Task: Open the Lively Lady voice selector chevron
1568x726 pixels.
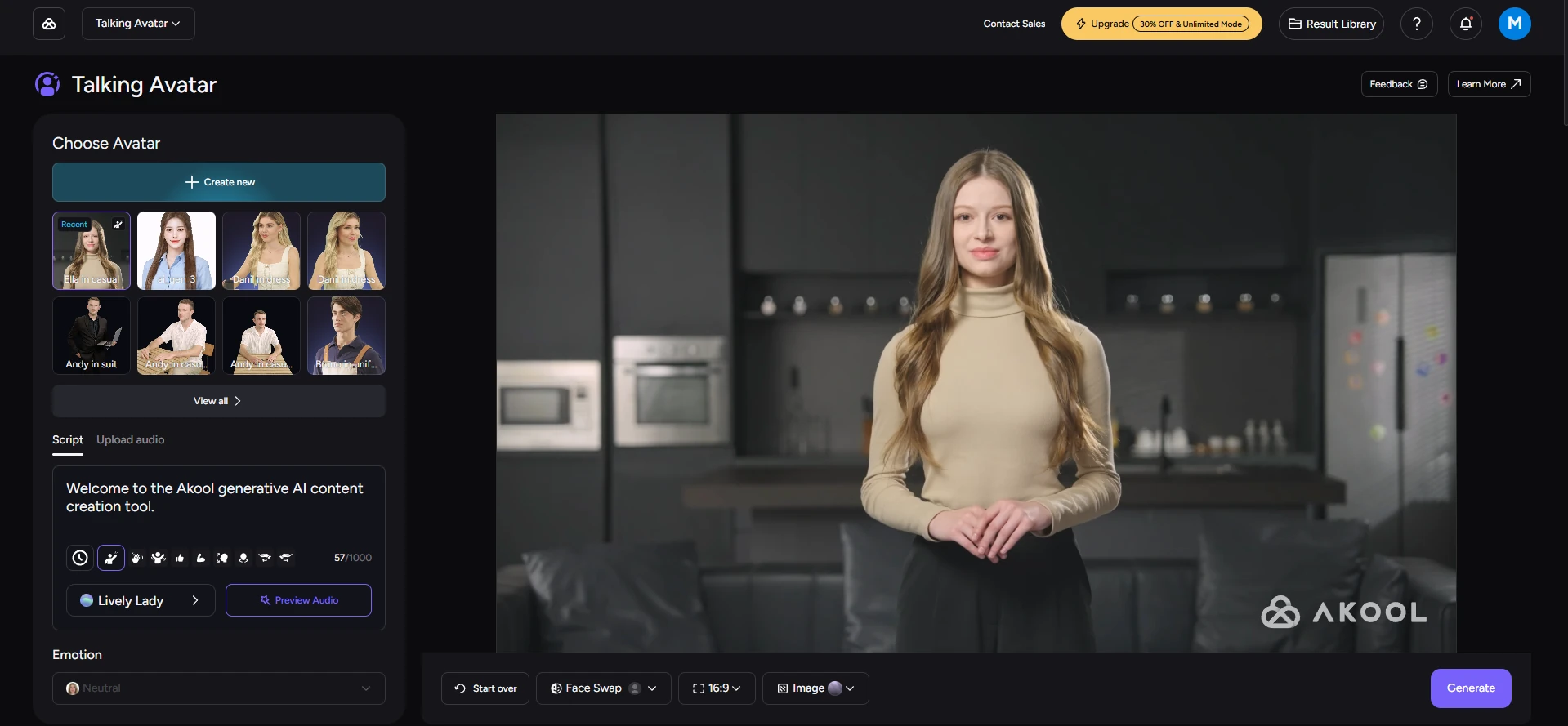Action: tap(195, 600)
